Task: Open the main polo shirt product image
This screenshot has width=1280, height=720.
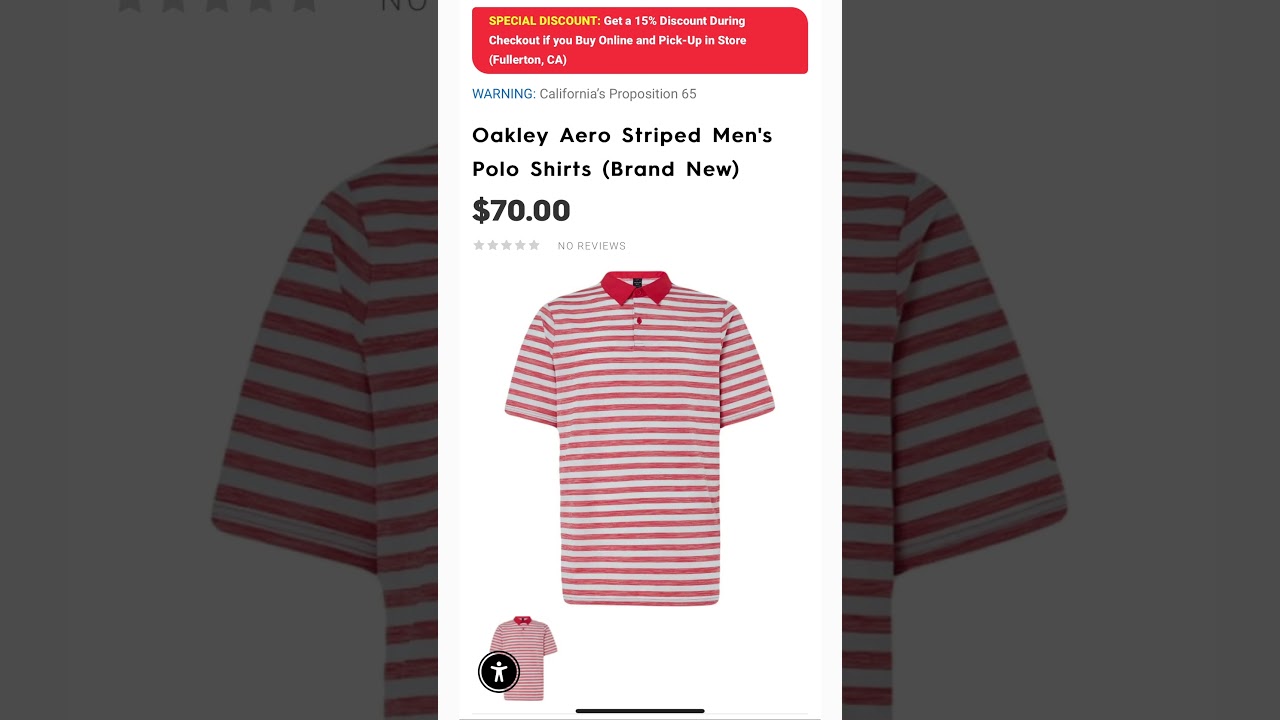Action: [640, 438]
